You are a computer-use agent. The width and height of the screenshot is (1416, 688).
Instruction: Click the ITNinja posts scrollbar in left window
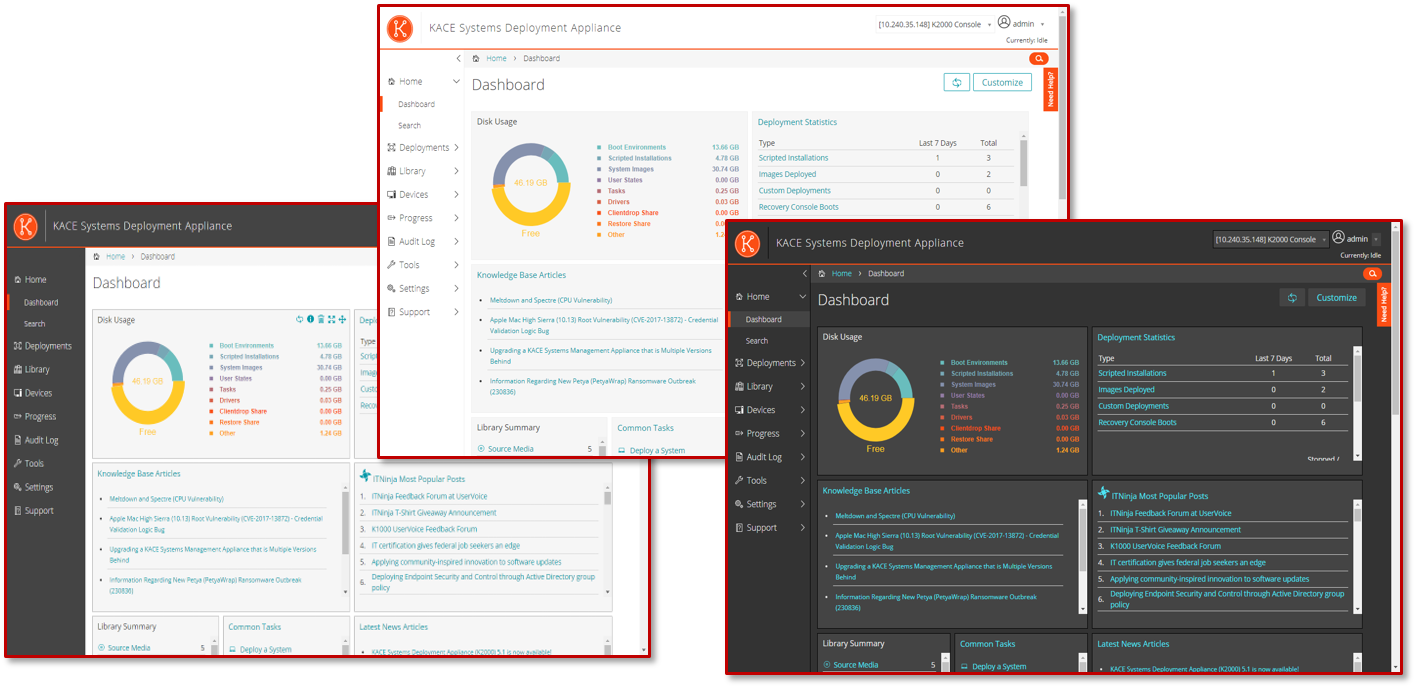click(607, 540)
